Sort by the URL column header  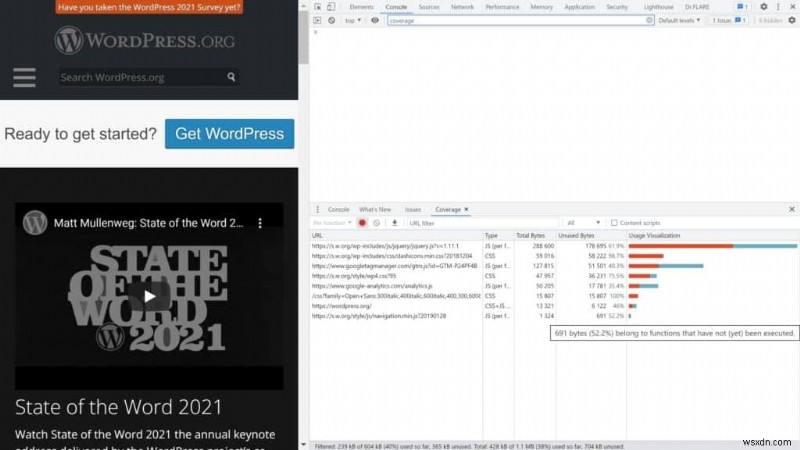[x=396, y=236]
